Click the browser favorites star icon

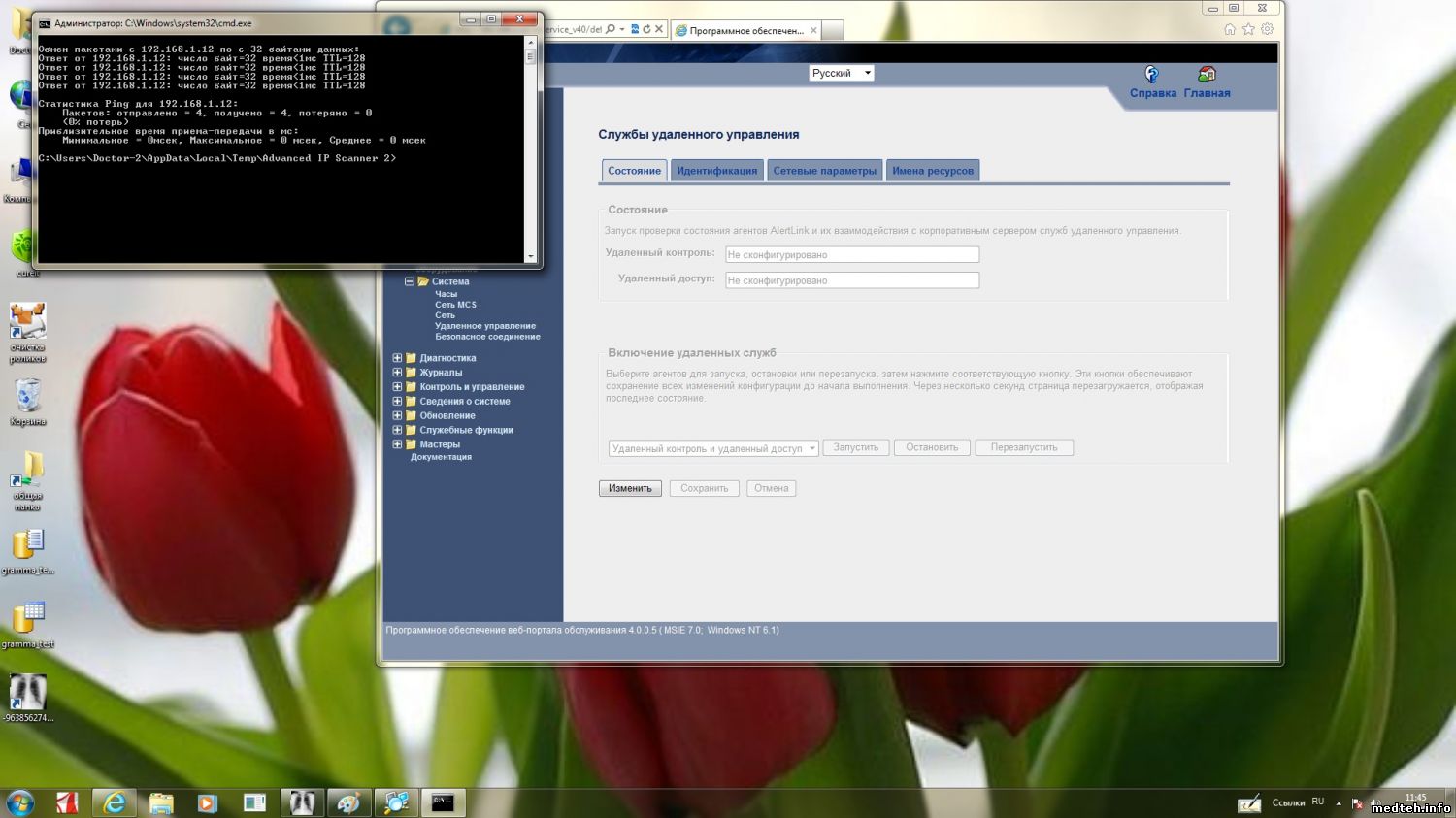(1248, 29)
